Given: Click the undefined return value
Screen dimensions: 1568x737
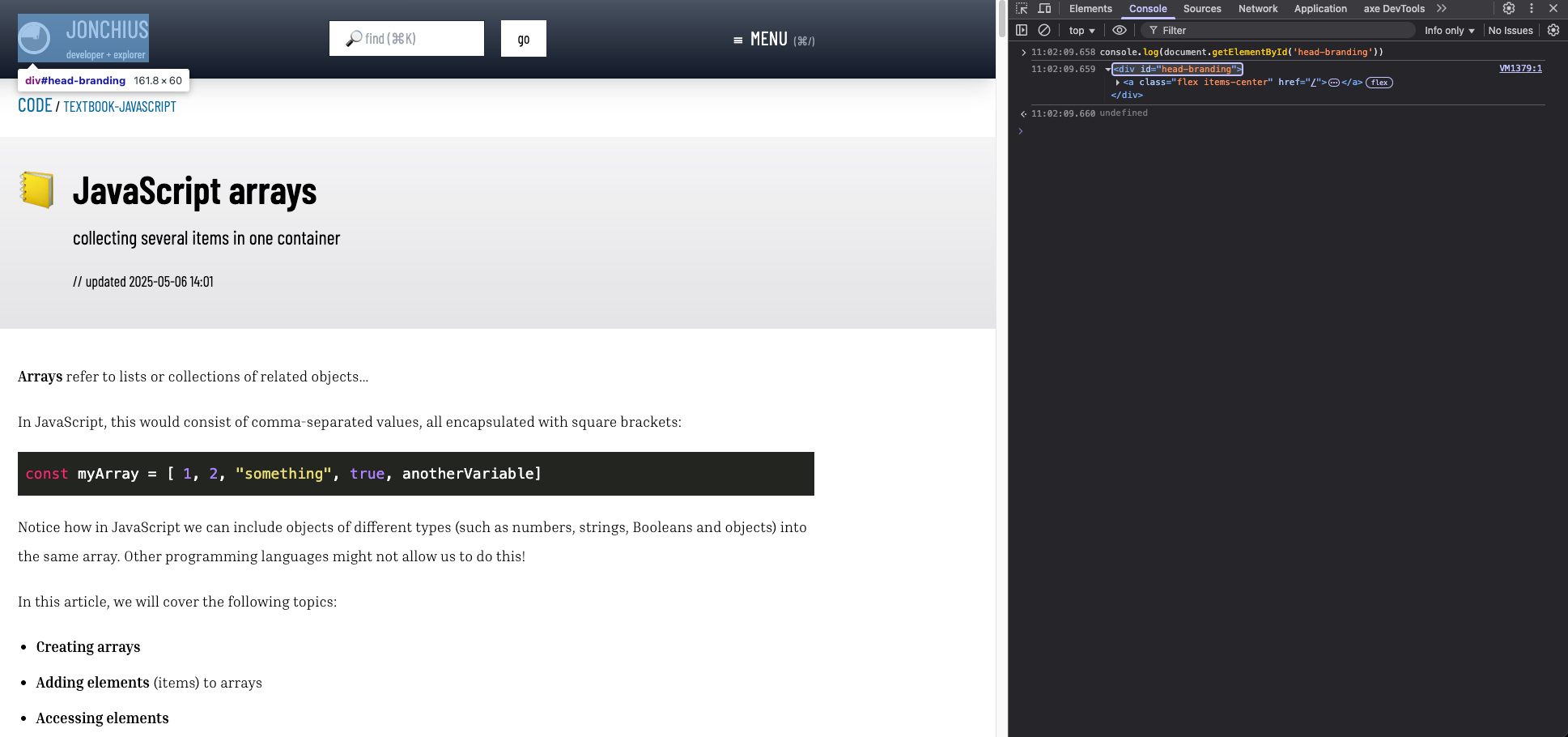Looking at the screenshot, I should (x=1124, y=113).
